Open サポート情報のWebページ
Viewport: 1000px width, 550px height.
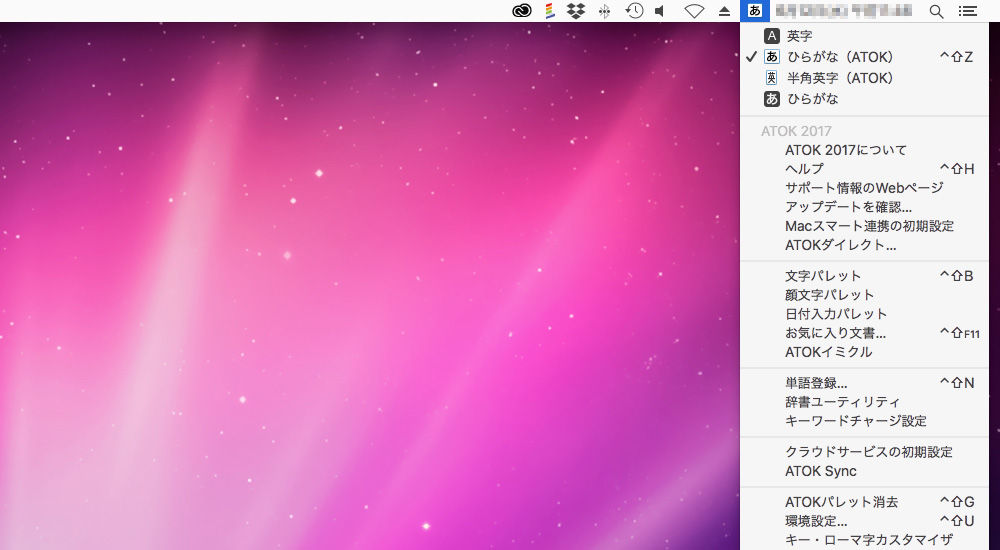point(864,188)
